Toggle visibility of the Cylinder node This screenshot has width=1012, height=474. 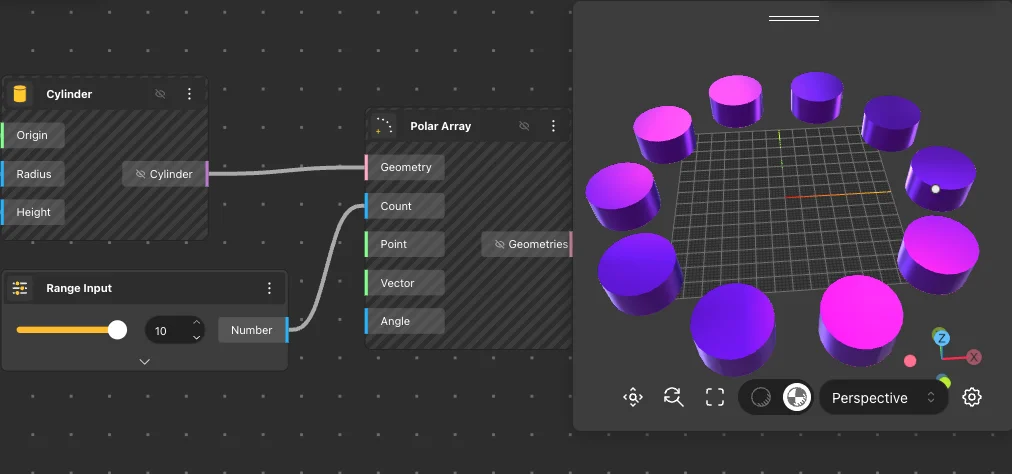160,94
